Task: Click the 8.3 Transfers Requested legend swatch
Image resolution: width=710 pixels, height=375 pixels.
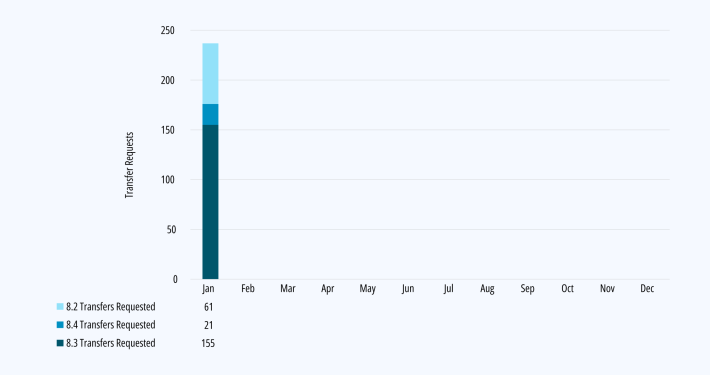Action: [60, 343]
